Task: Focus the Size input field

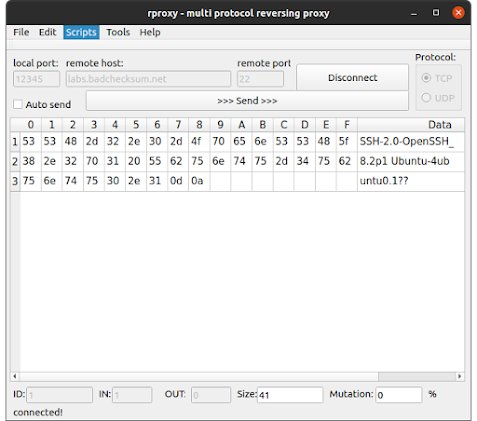Action: (290, 395)
